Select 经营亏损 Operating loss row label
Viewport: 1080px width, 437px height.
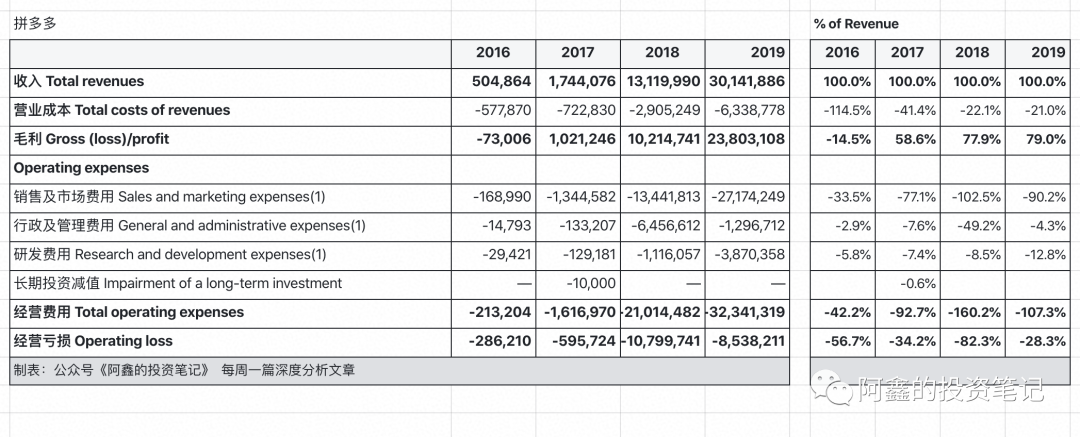pos(93,341)
